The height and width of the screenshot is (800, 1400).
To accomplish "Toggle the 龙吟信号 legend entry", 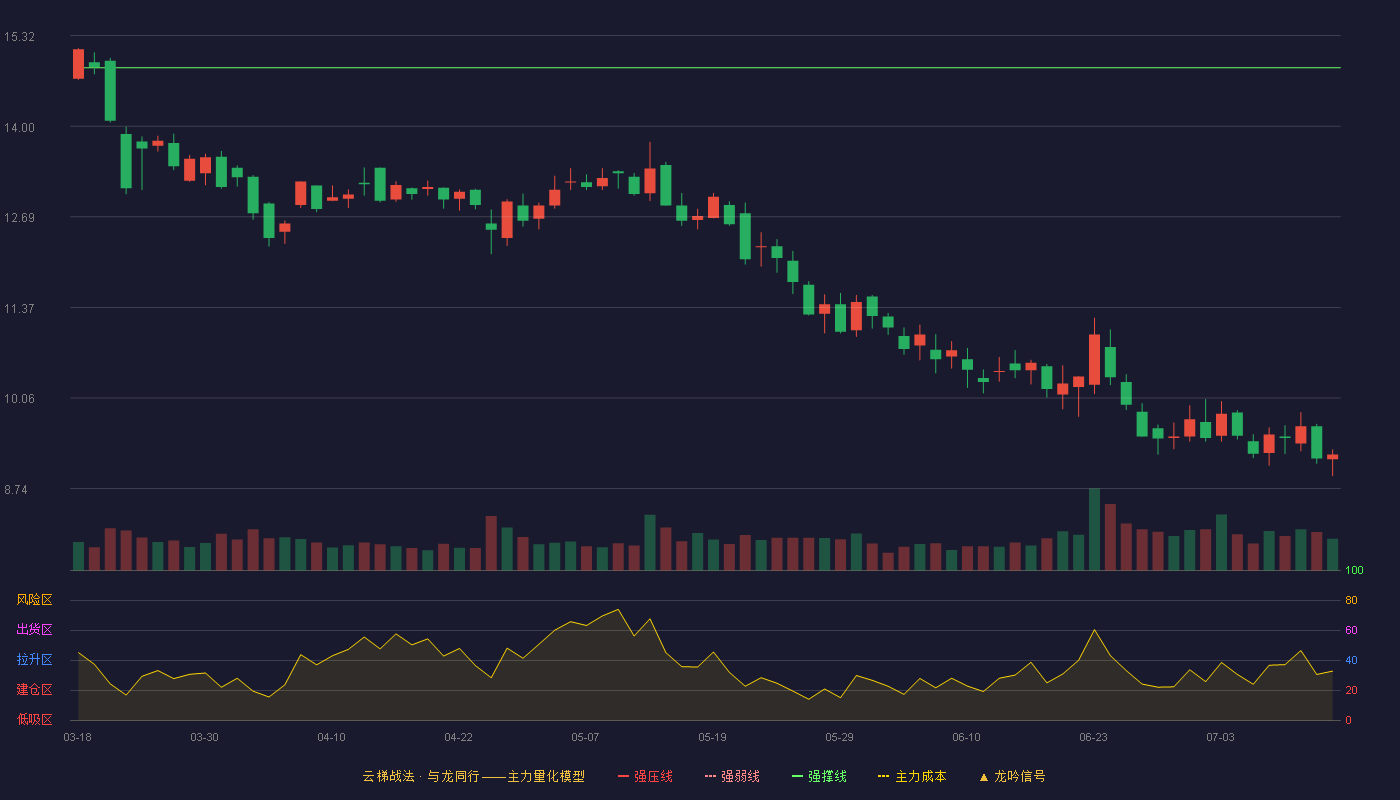I will pos(1012,776).
